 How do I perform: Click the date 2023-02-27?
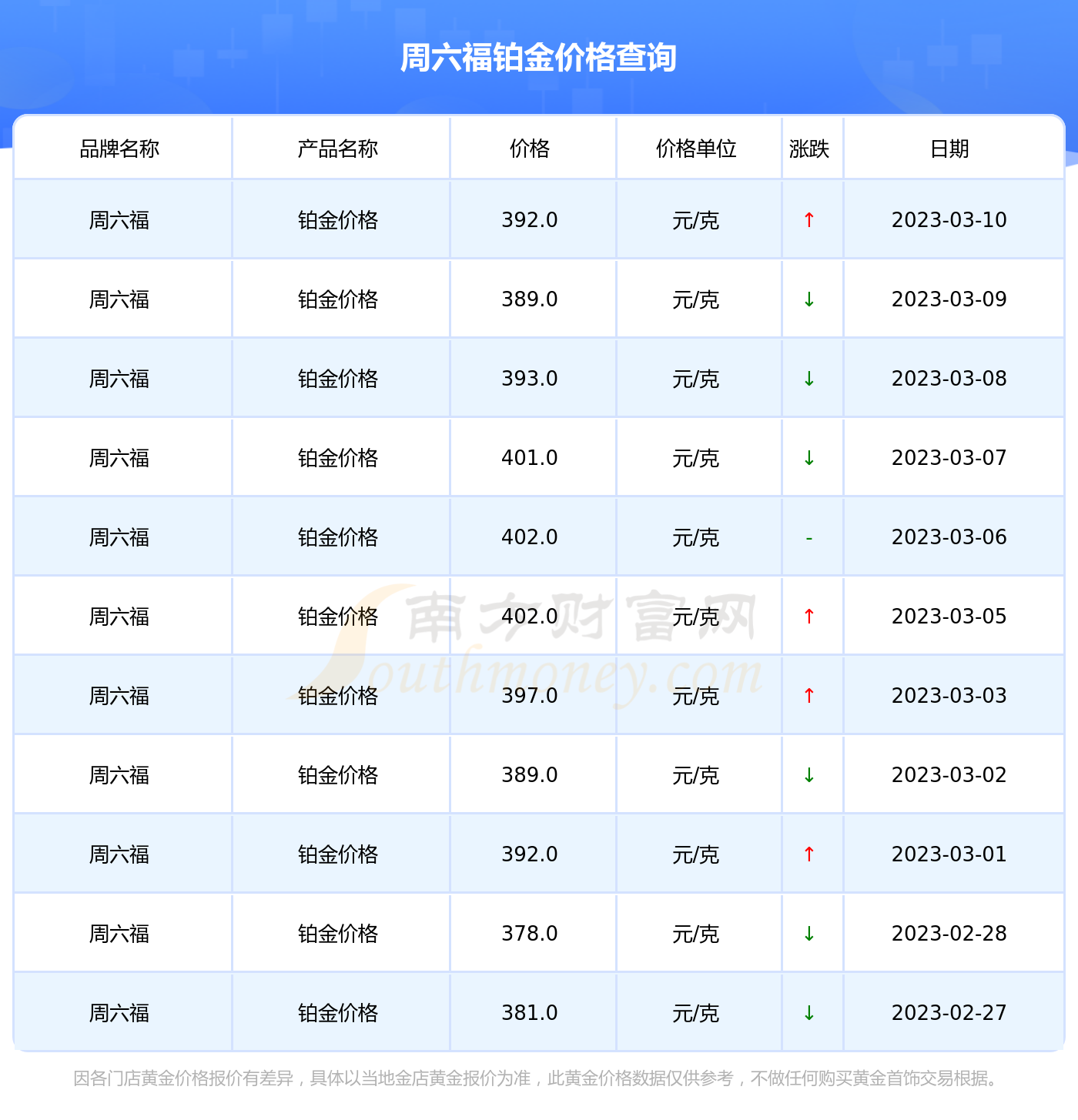(949, 1013)
